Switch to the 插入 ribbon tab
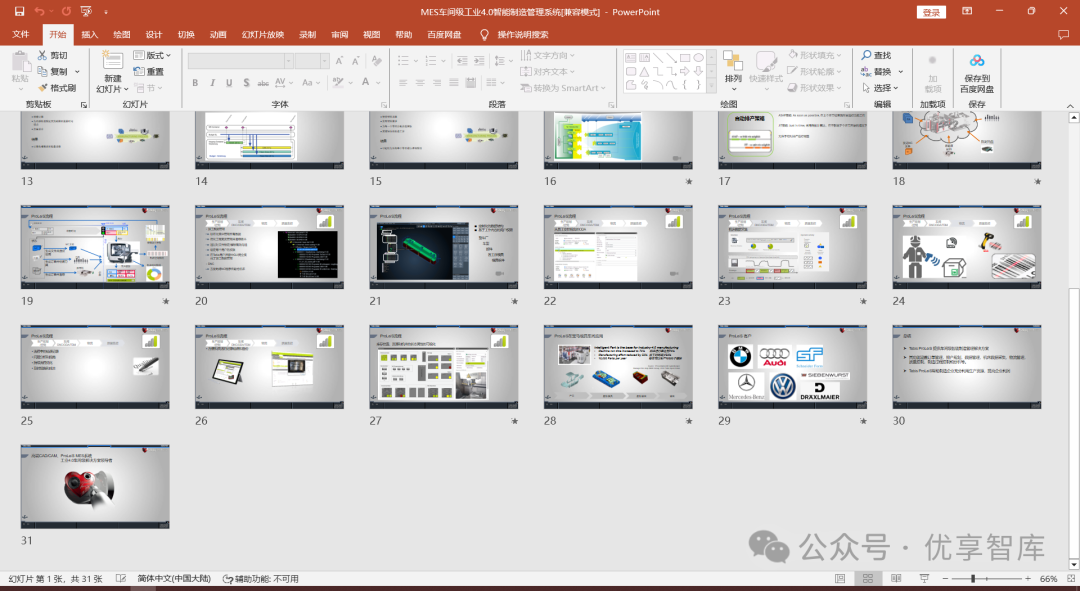This screenshot has width=1080, height=591. [x=90, y=34]
